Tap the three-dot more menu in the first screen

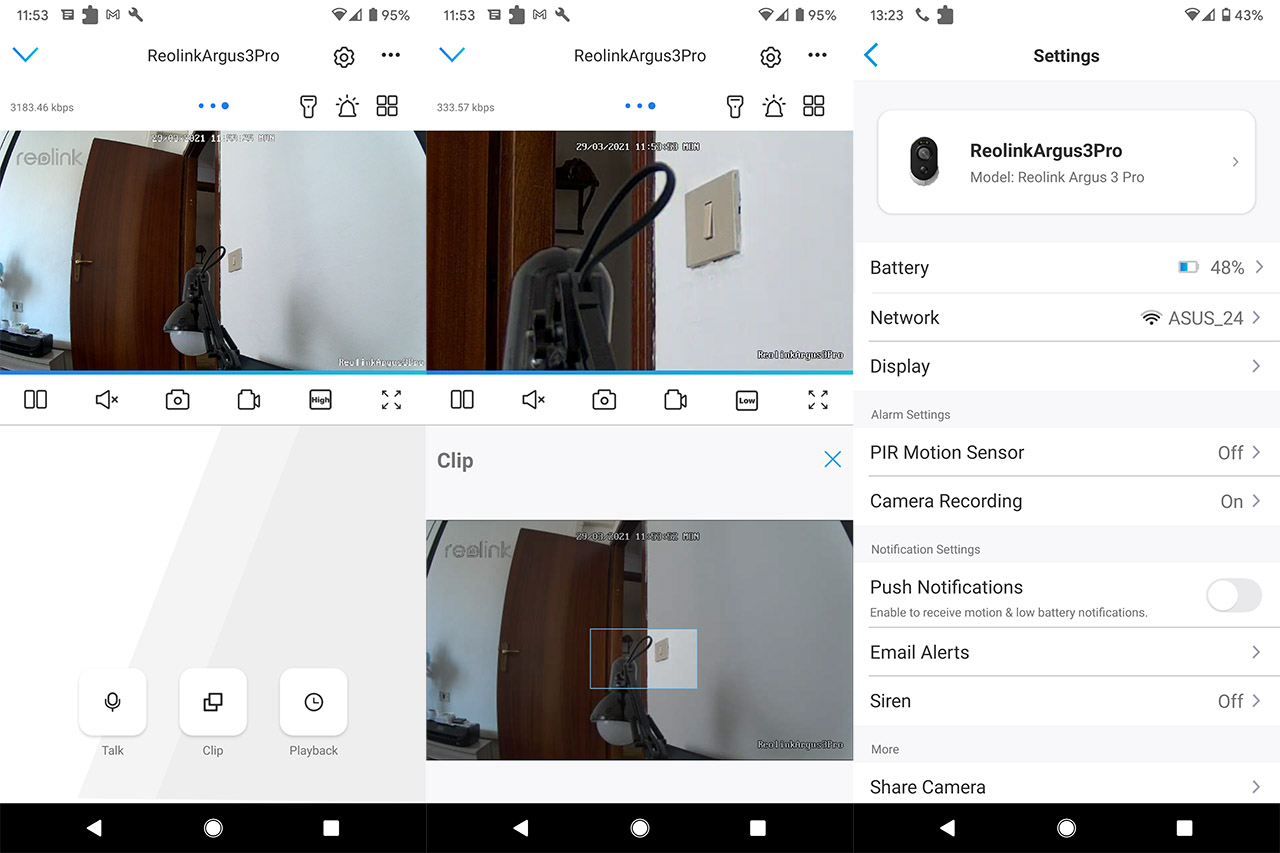click(x=391, y=55)
